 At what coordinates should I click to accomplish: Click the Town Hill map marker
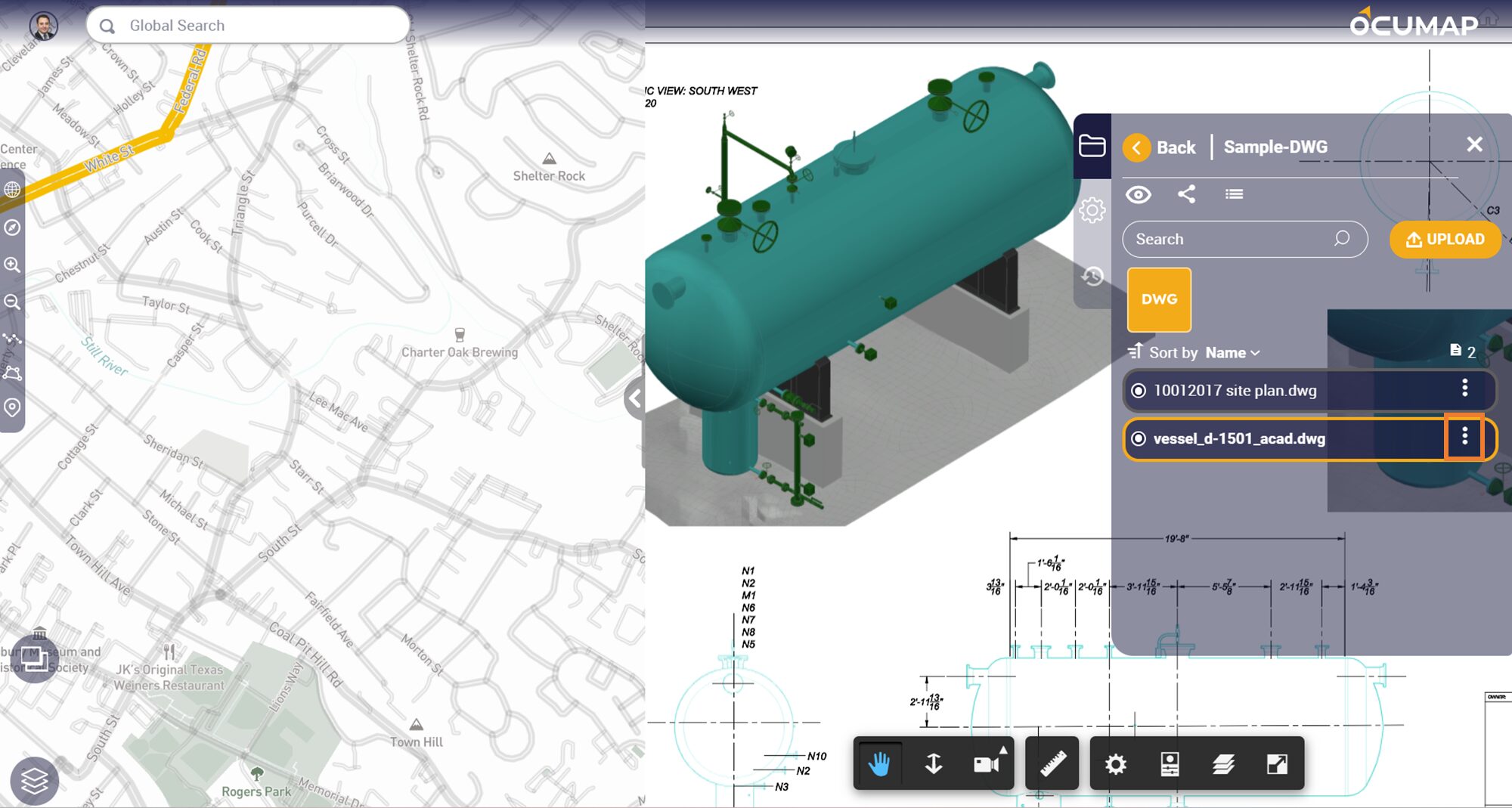coord(416,724)
